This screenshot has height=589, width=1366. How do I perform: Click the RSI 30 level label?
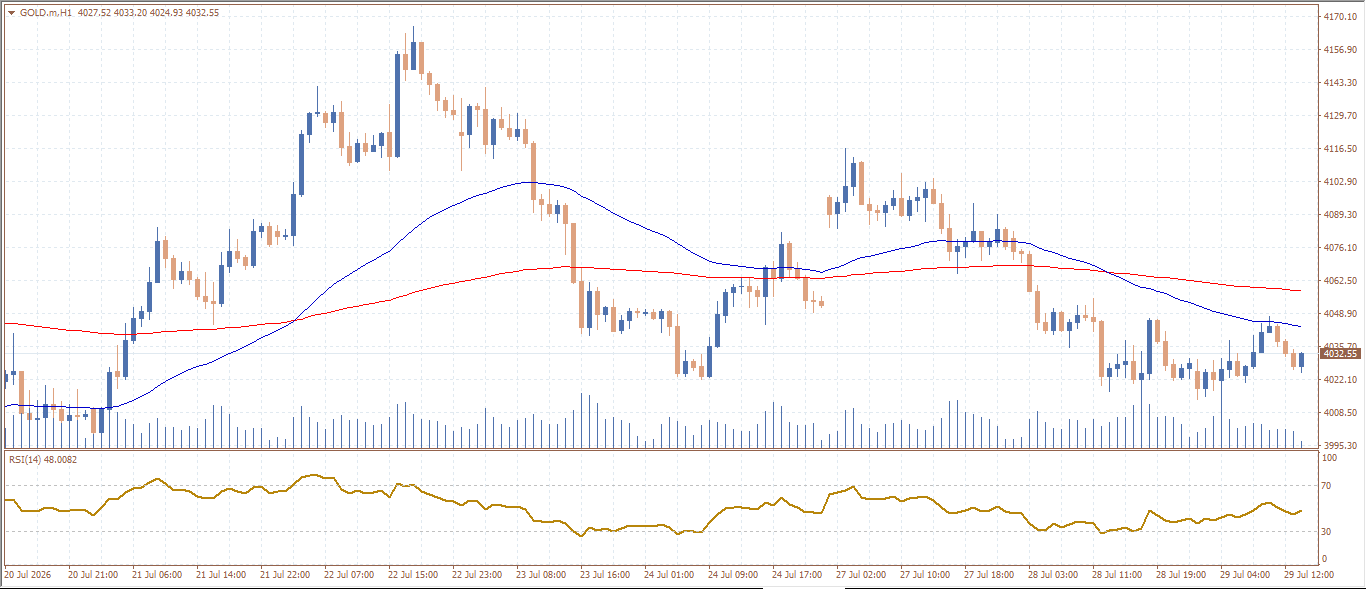(1328, 531)
